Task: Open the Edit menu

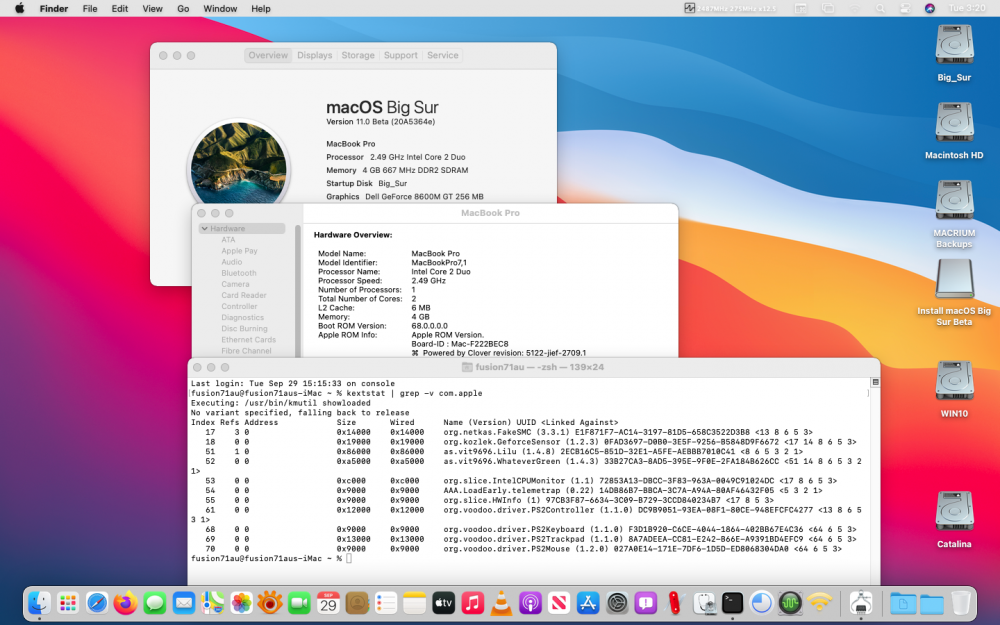Action: pos(119,8)
